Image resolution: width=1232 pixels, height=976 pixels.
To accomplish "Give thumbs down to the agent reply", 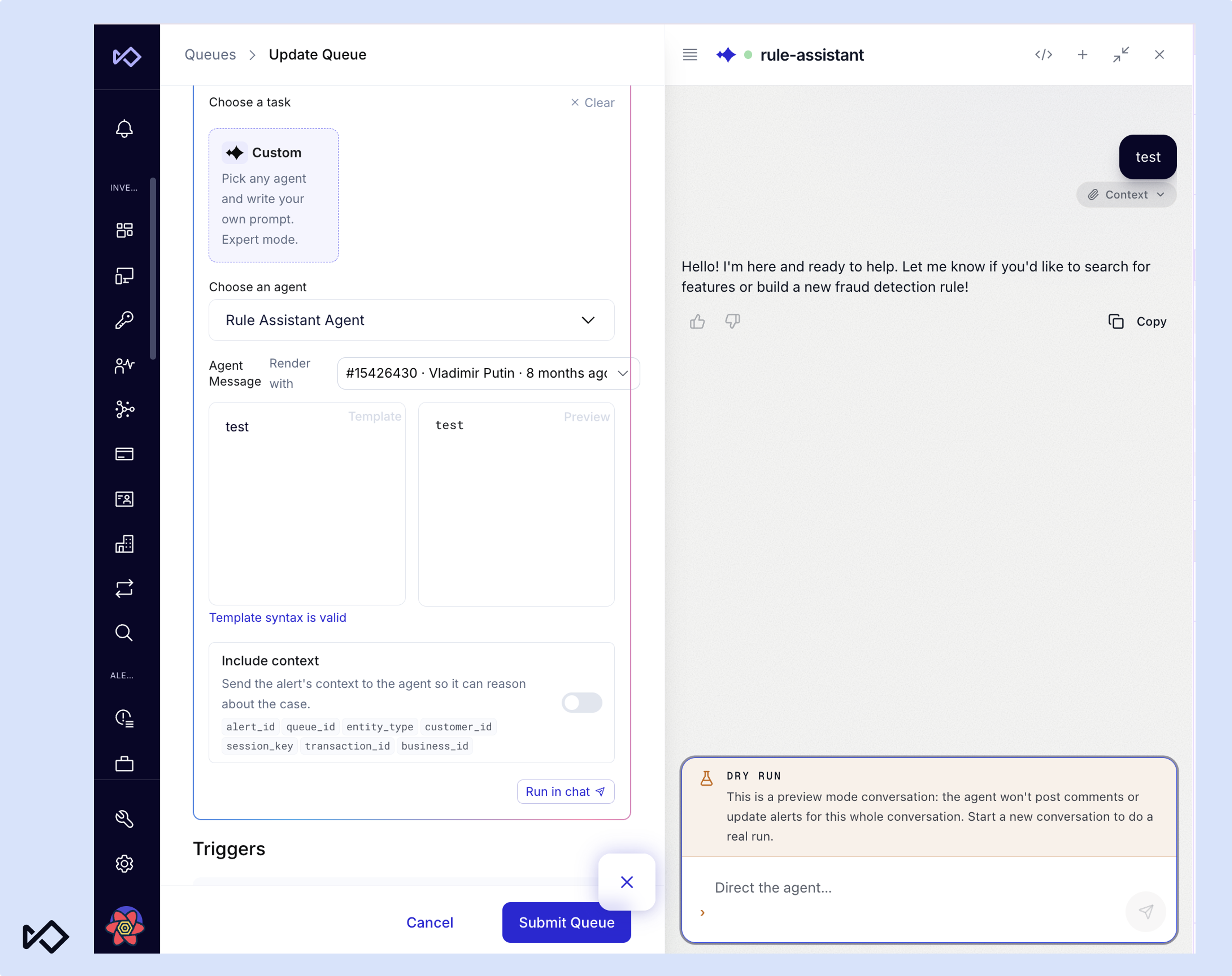I will pos(732,322).
